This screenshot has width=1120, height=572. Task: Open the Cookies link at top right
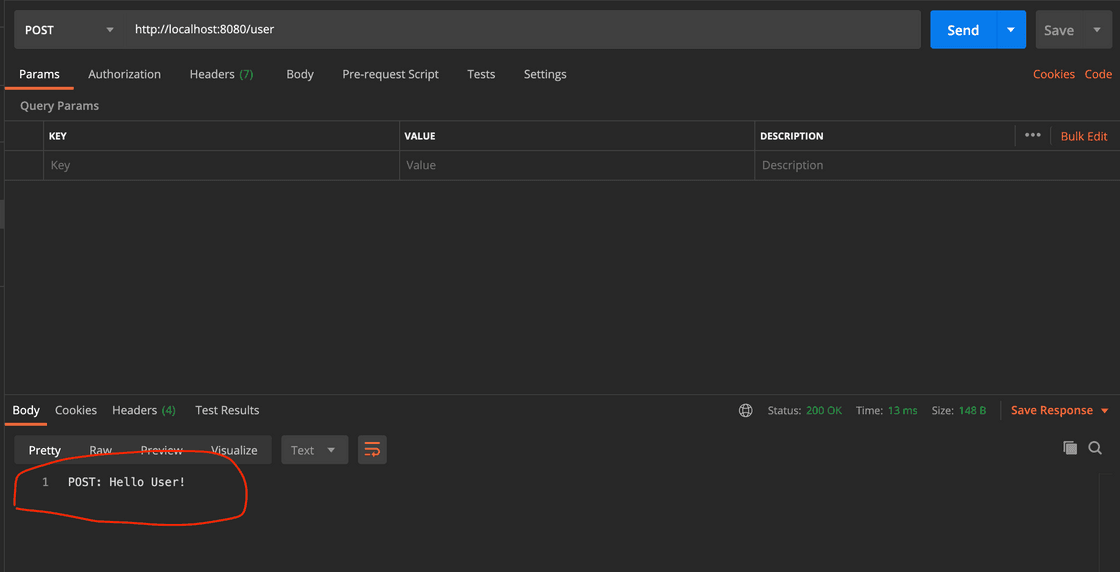click(x=1053, y=74)
